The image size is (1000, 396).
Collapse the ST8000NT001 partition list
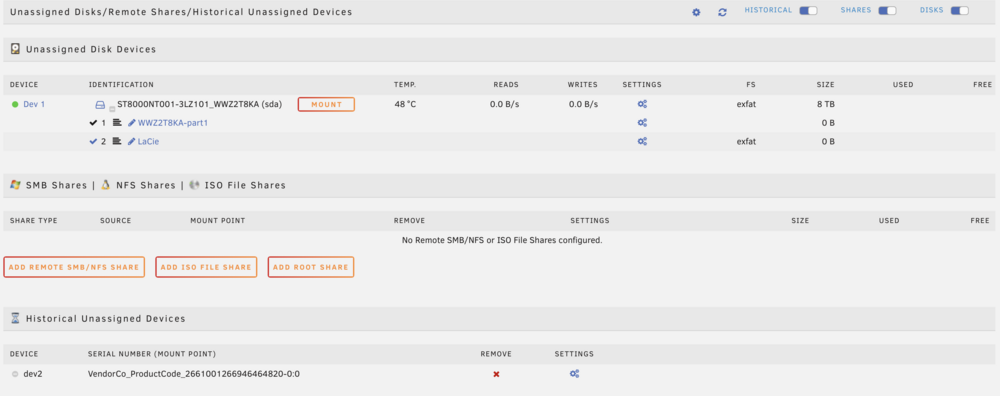pyautogui.click(x=112, y=109)
